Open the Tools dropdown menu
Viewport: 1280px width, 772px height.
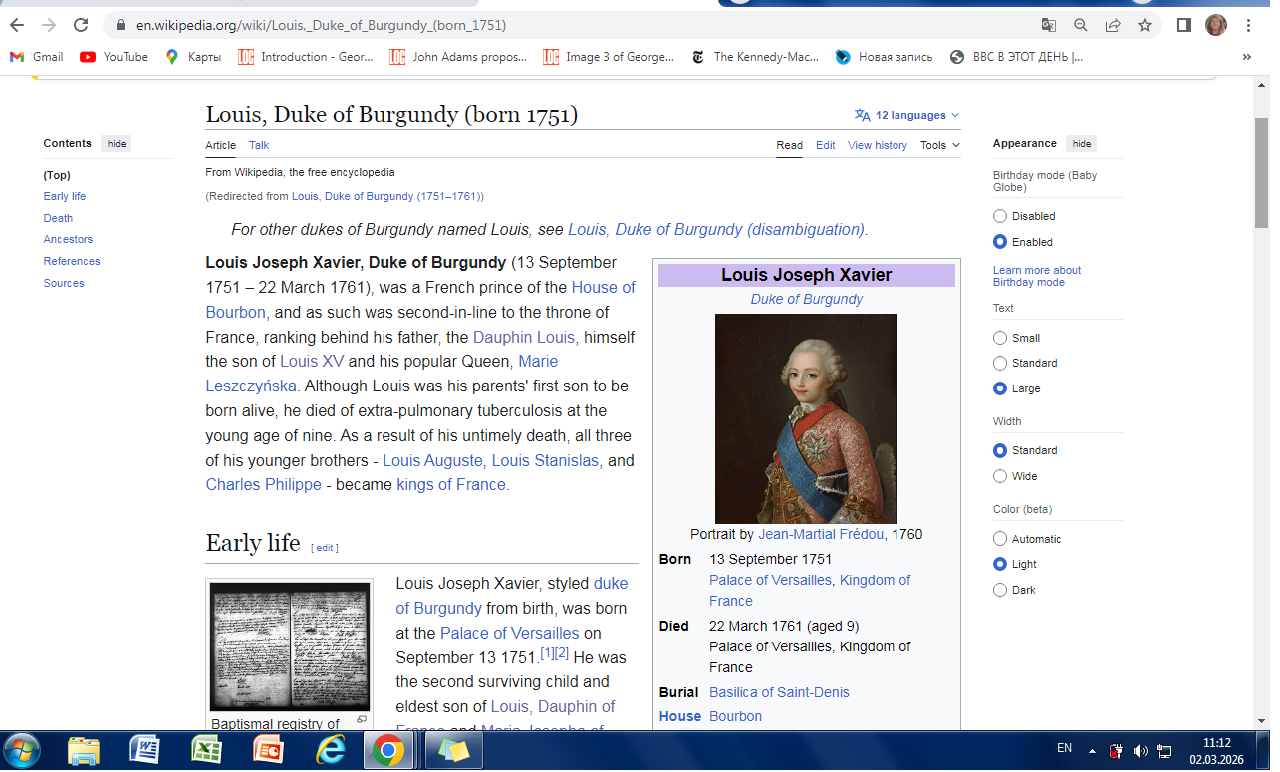click(939, 145)
